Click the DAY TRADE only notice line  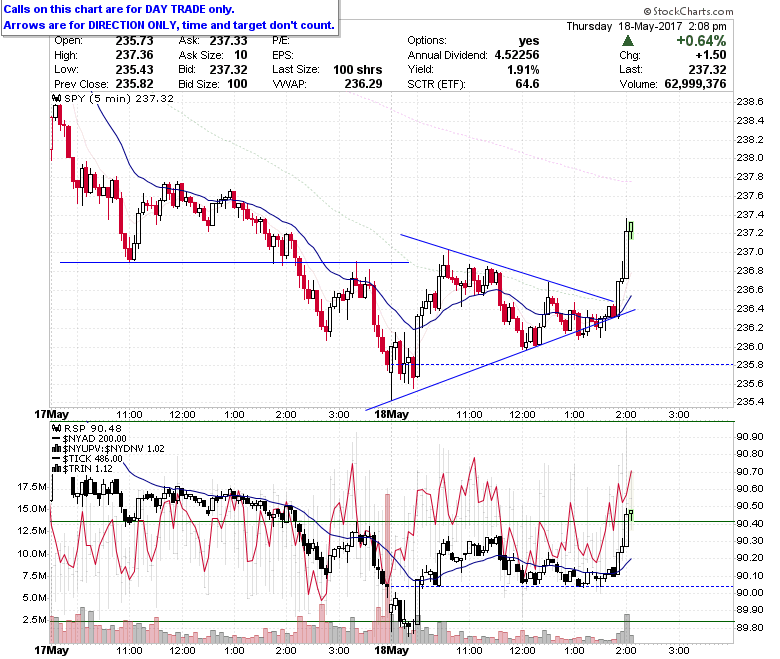119,9
